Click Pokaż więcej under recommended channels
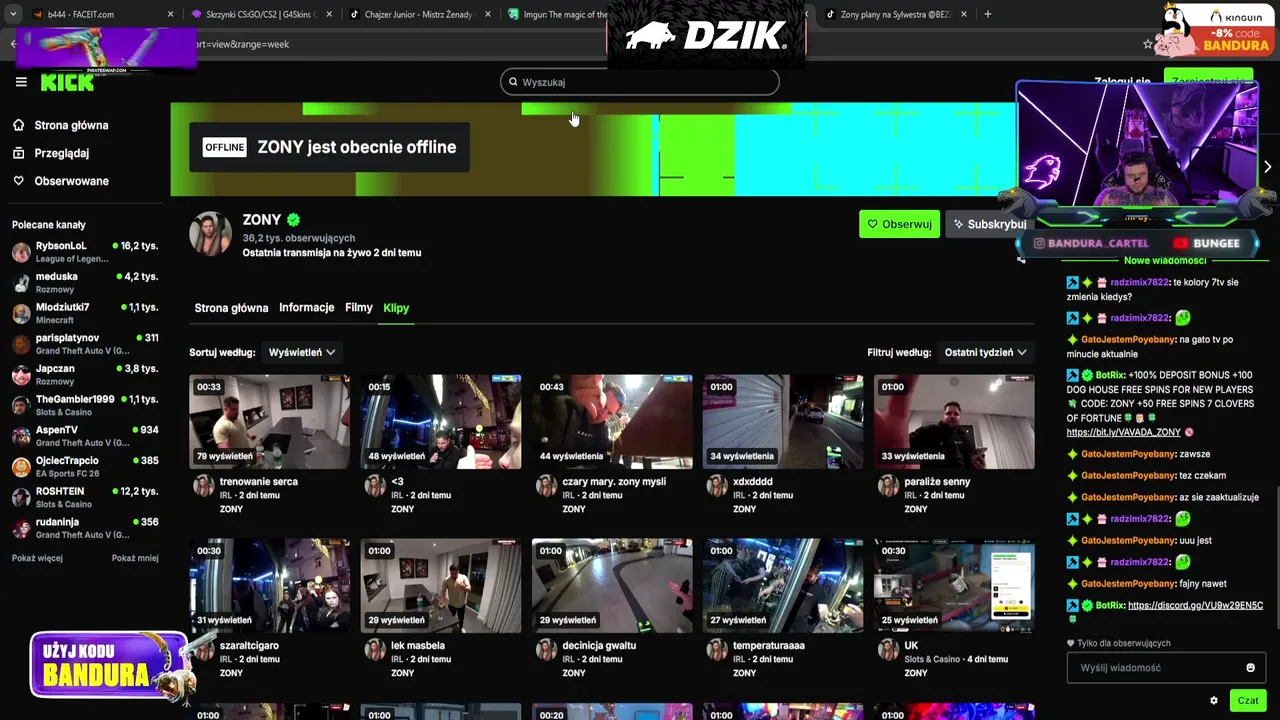 [37, 558]
